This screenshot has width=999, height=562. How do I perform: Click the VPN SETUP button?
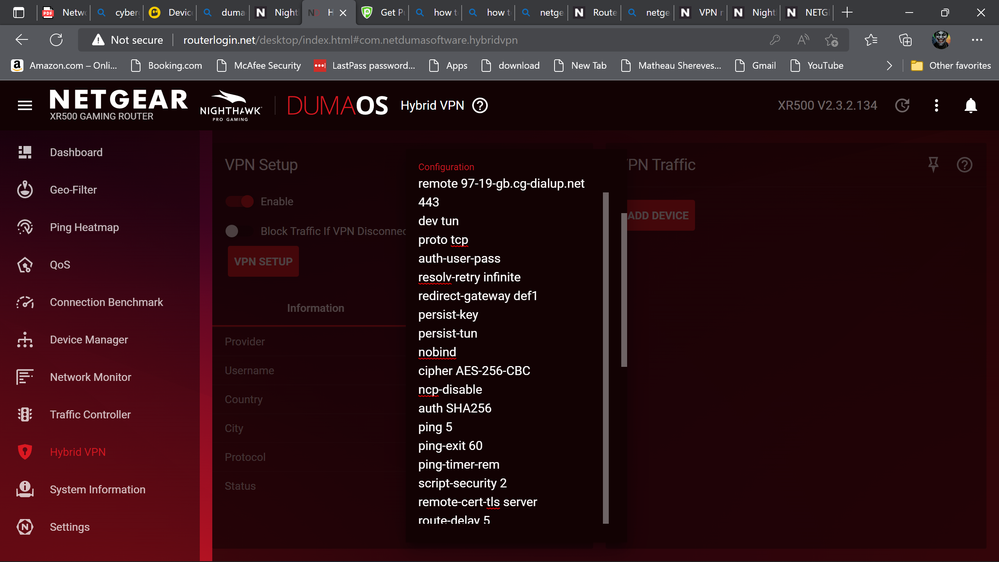pos(263,261)
